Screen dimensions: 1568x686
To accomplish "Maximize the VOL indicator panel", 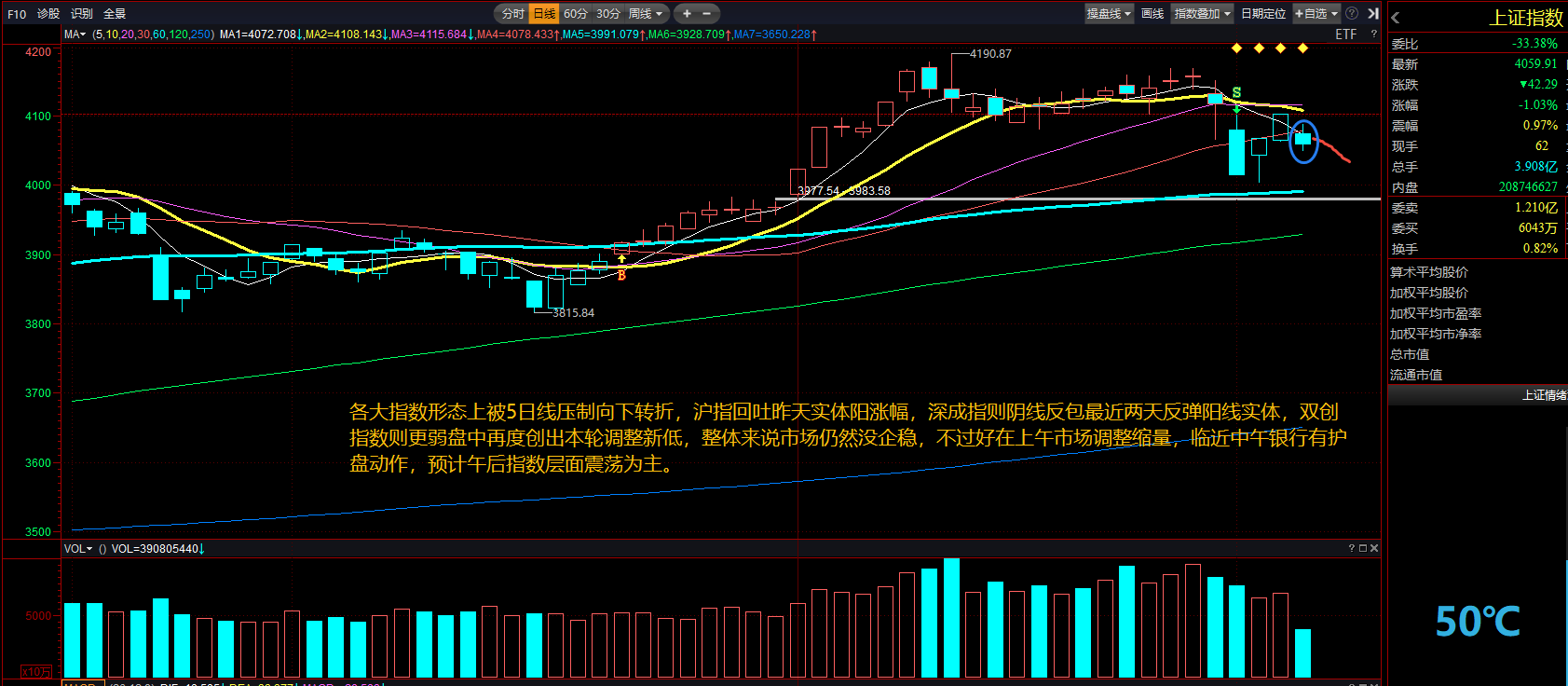I will pos(1363,548).
